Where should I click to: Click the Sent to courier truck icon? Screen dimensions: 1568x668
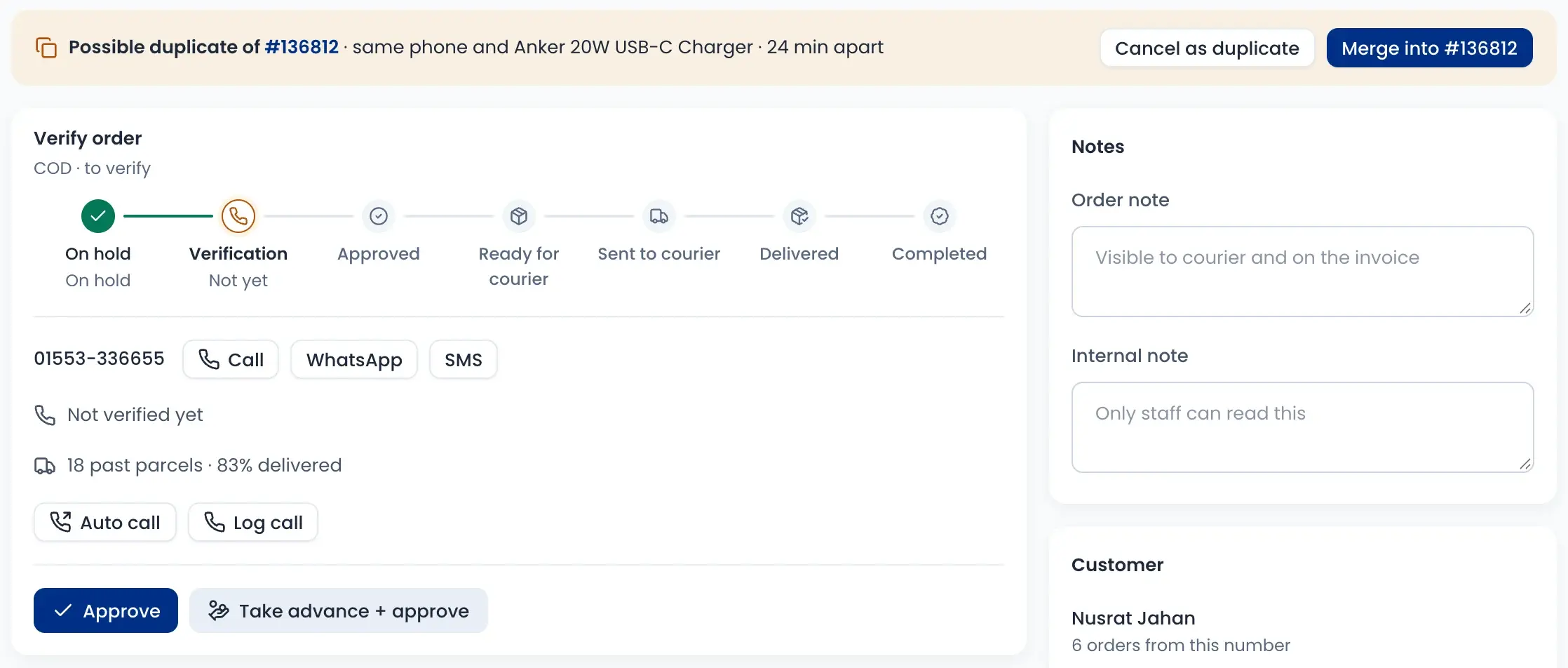point(659,216)
